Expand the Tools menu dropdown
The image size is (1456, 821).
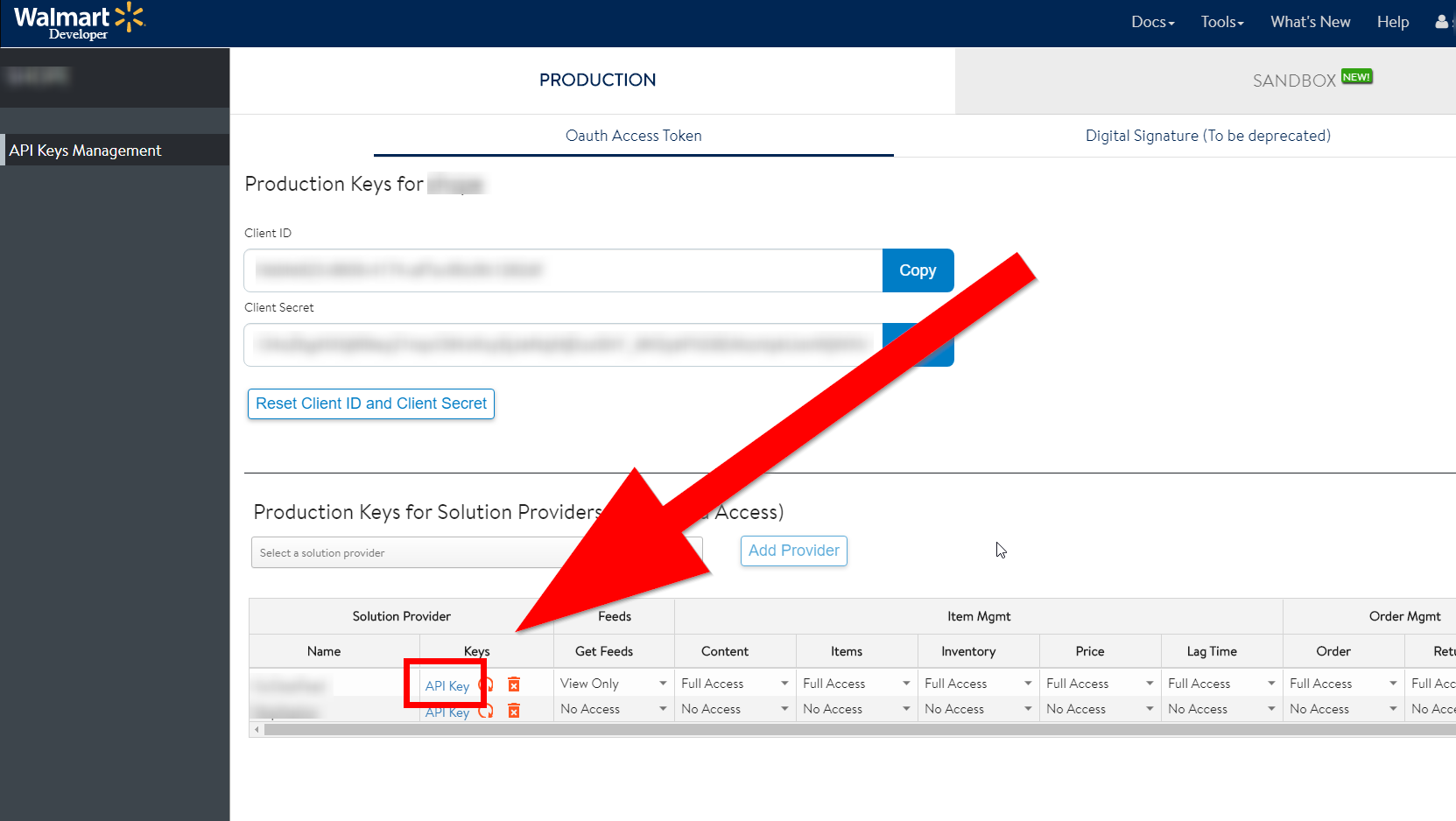pos(1220,21)
